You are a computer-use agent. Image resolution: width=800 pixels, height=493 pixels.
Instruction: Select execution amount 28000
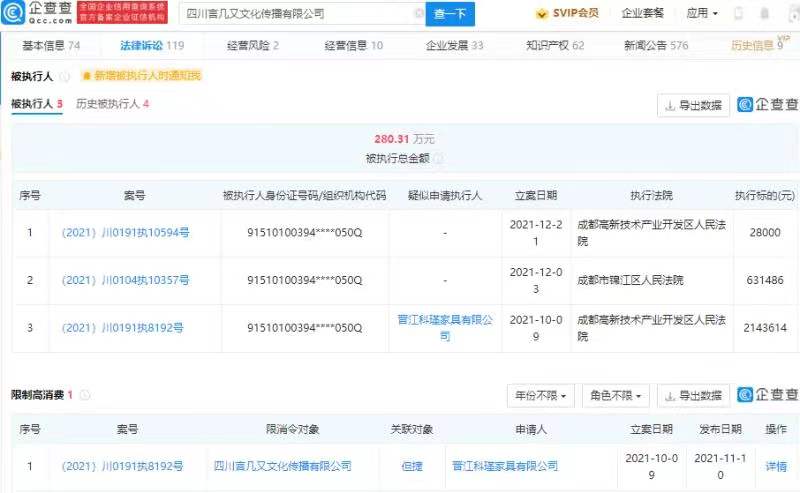765,233
